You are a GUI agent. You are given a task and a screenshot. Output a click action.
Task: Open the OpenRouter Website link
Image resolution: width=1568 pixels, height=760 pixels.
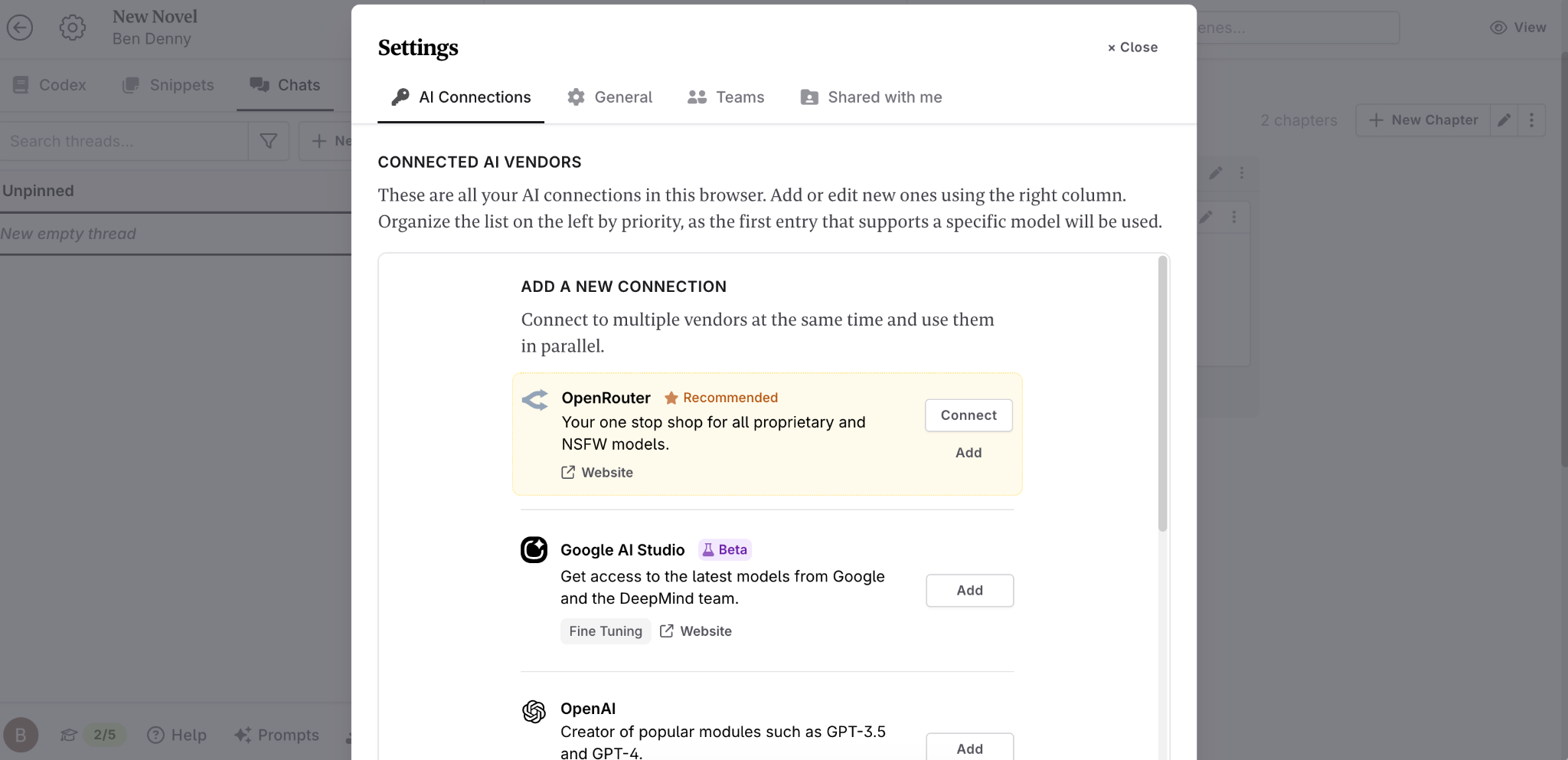597,473
